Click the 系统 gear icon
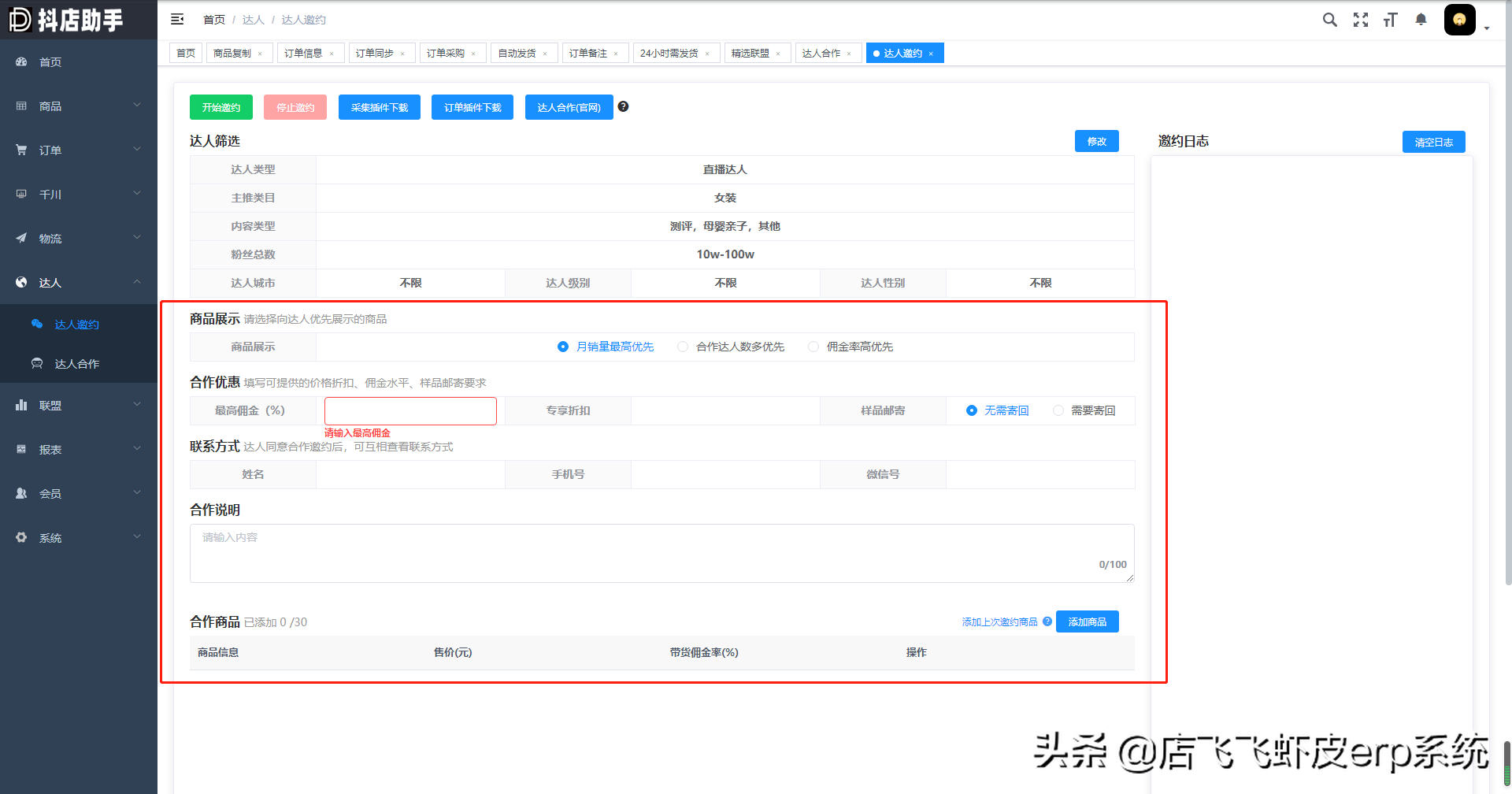 (x=21, y=537)
